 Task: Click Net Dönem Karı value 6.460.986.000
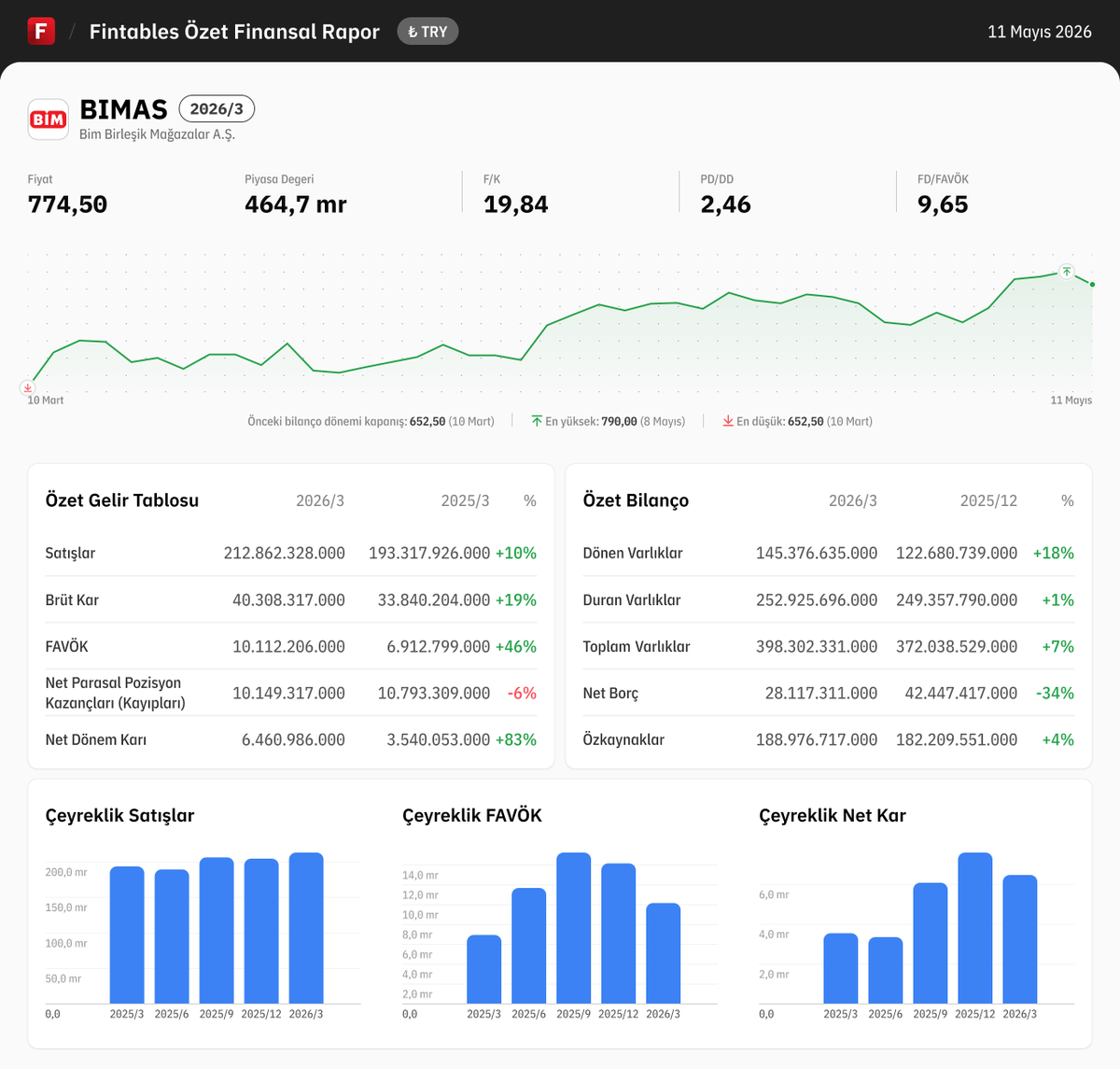tap(293, 739)
